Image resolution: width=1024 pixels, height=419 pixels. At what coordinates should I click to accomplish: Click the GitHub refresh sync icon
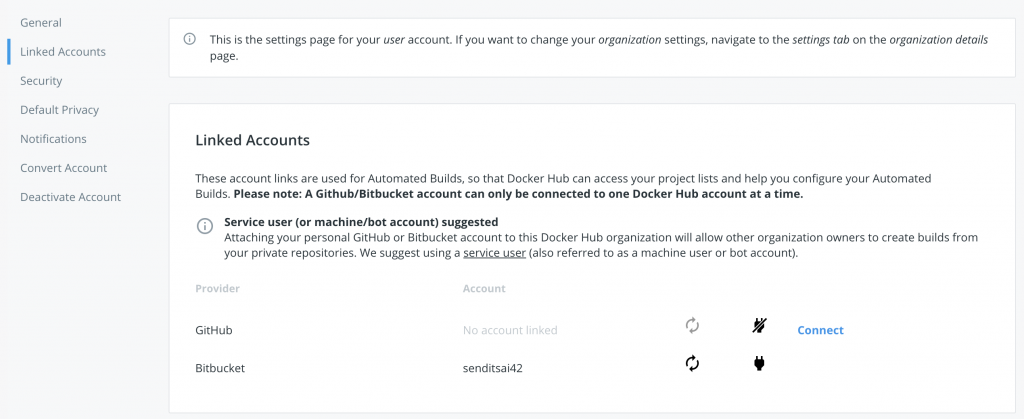691,325
